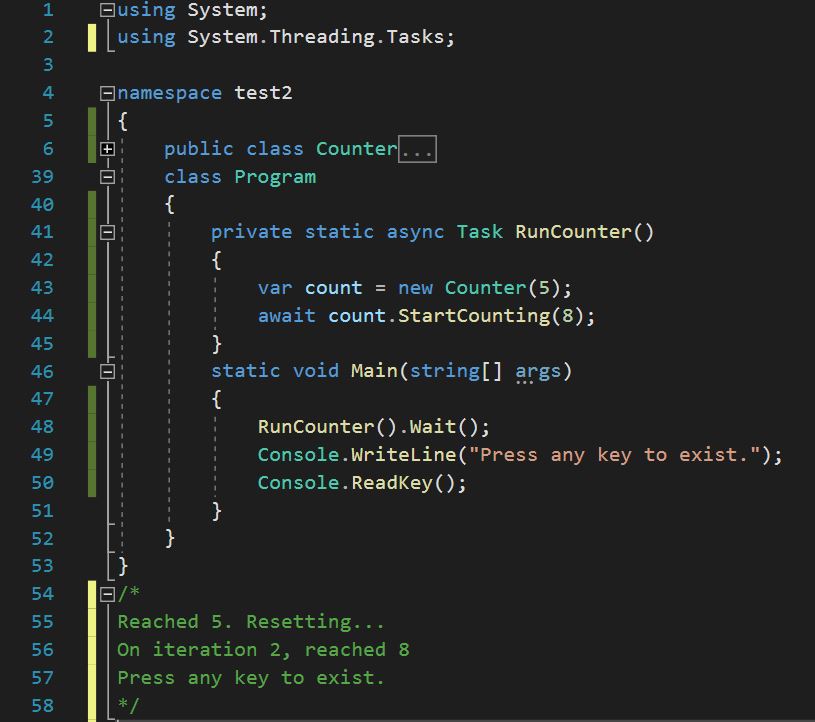Click the 'using System;' statement on line 1
815x722 pixels.
click(192, 10)
